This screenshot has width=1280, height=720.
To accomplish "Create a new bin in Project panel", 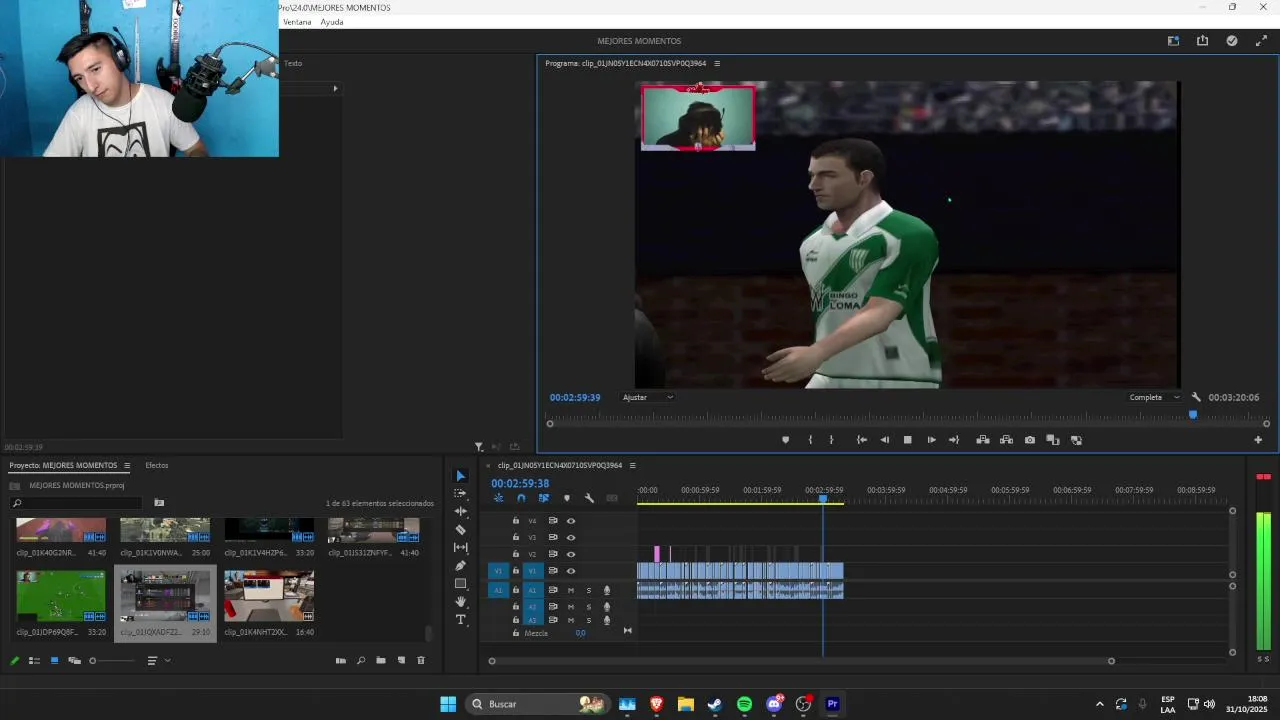I will (x=381, y=661).
